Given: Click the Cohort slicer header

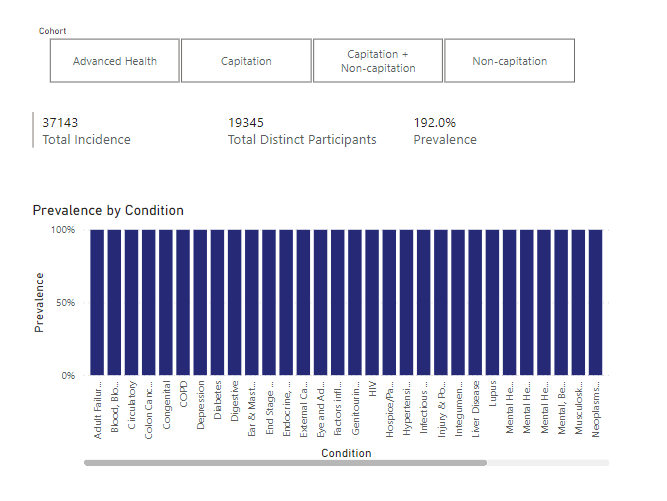Looking at the screenshot, I should click(x=52, y=31).
